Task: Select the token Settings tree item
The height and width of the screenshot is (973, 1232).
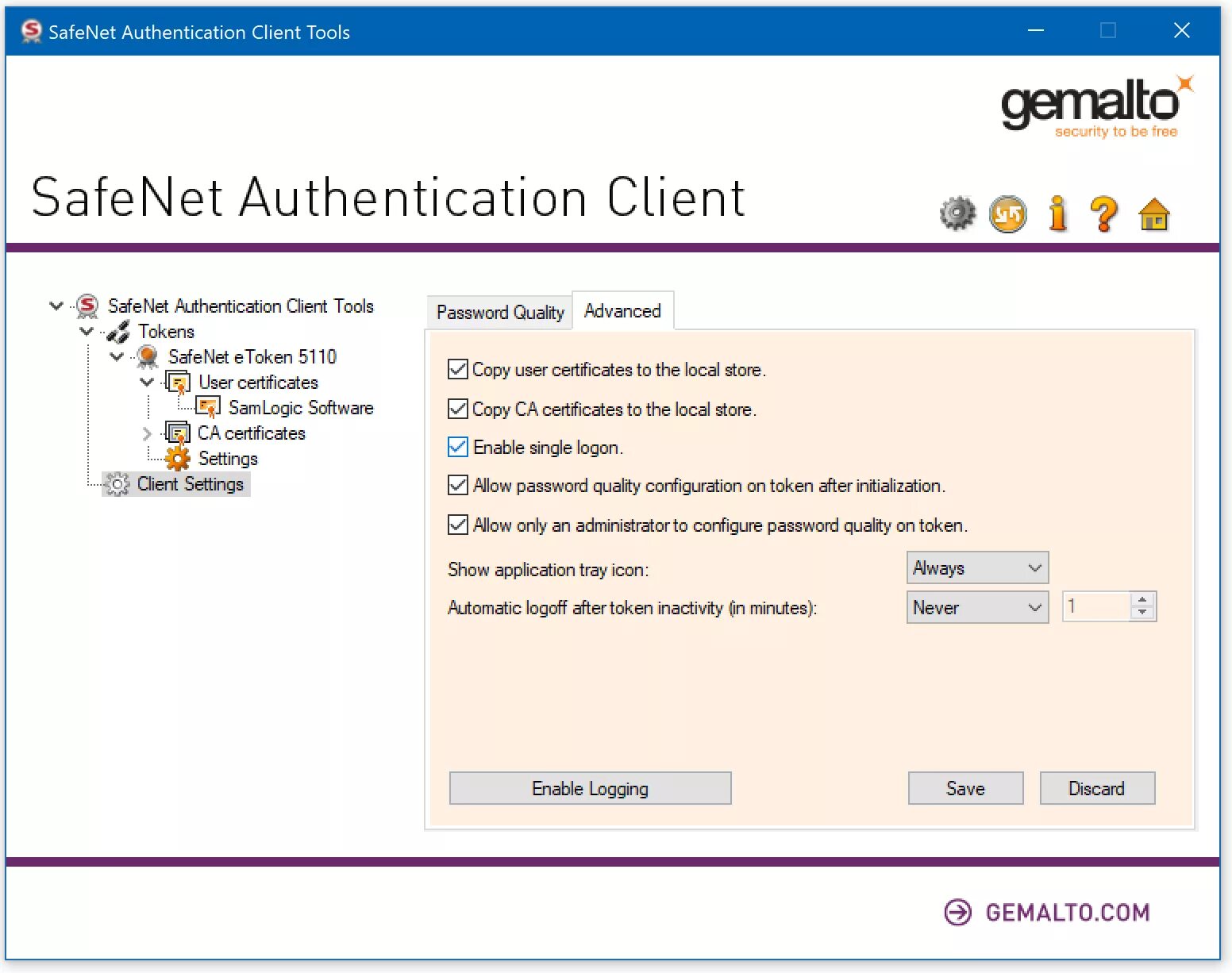Action: click(x=228, y=459)
